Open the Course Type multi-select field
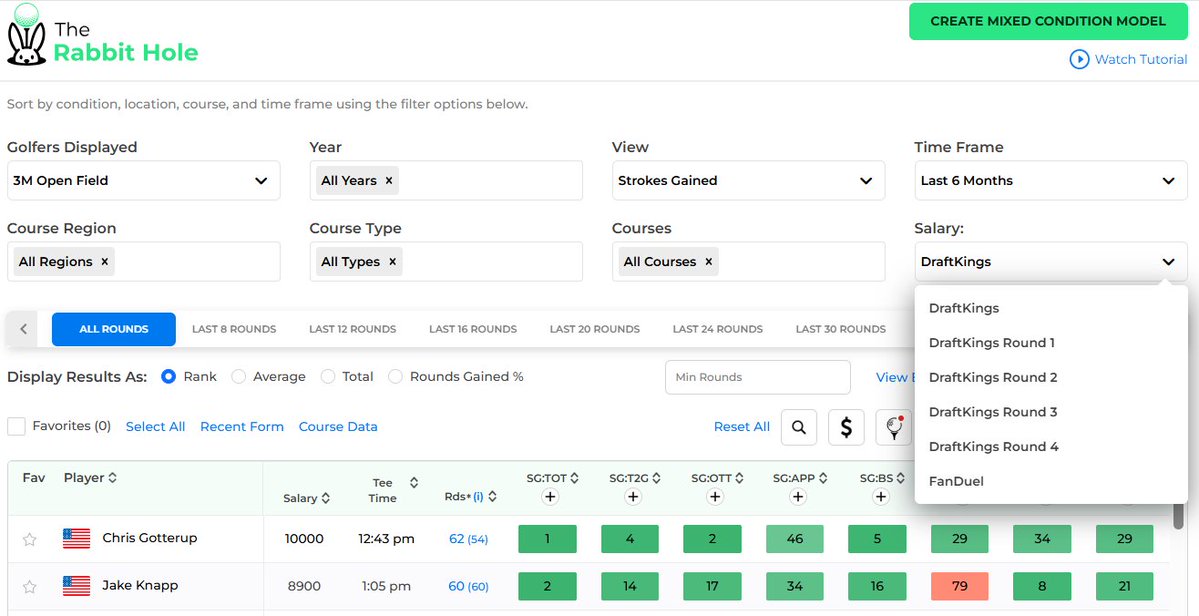 click(446, 261)
